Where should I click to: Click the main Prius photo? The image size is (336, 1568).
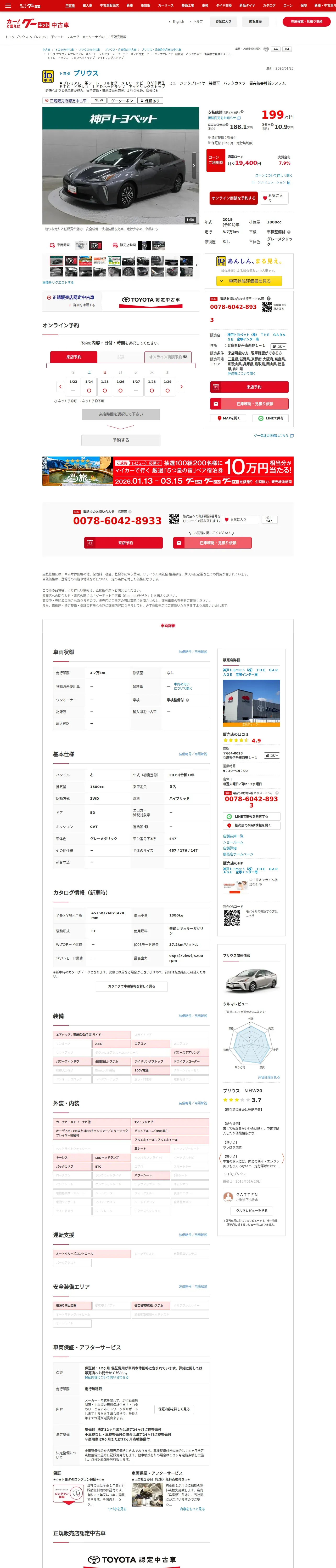pos(120,166)
